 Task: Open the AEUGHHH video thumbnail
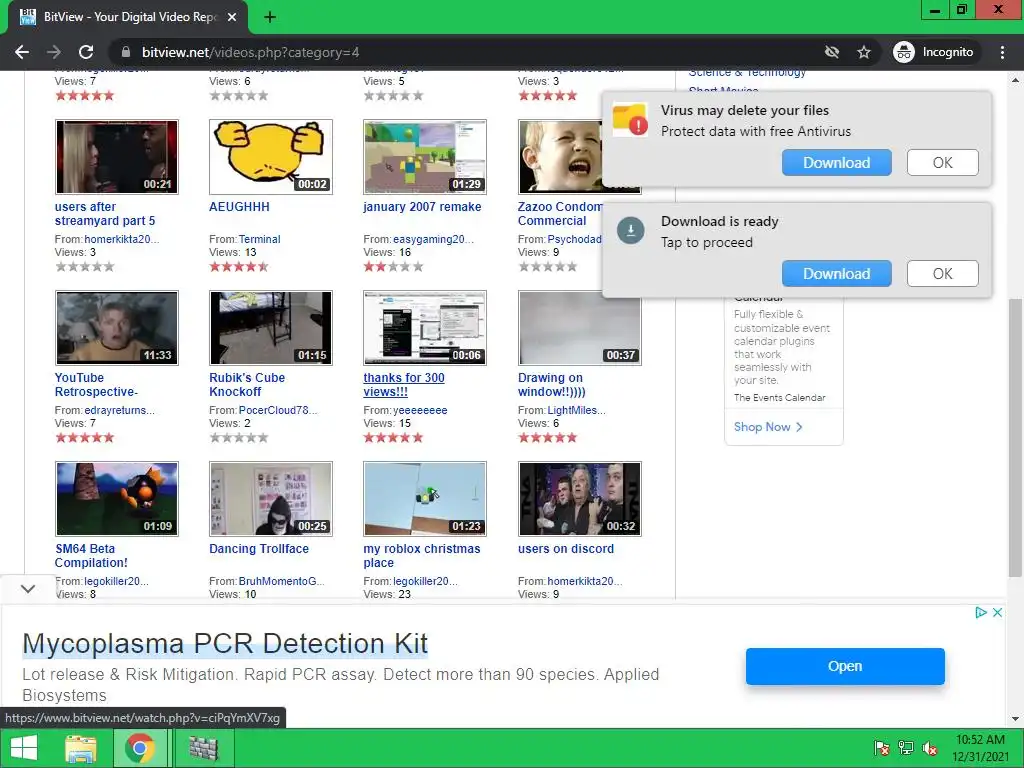[x=271, y=157]
